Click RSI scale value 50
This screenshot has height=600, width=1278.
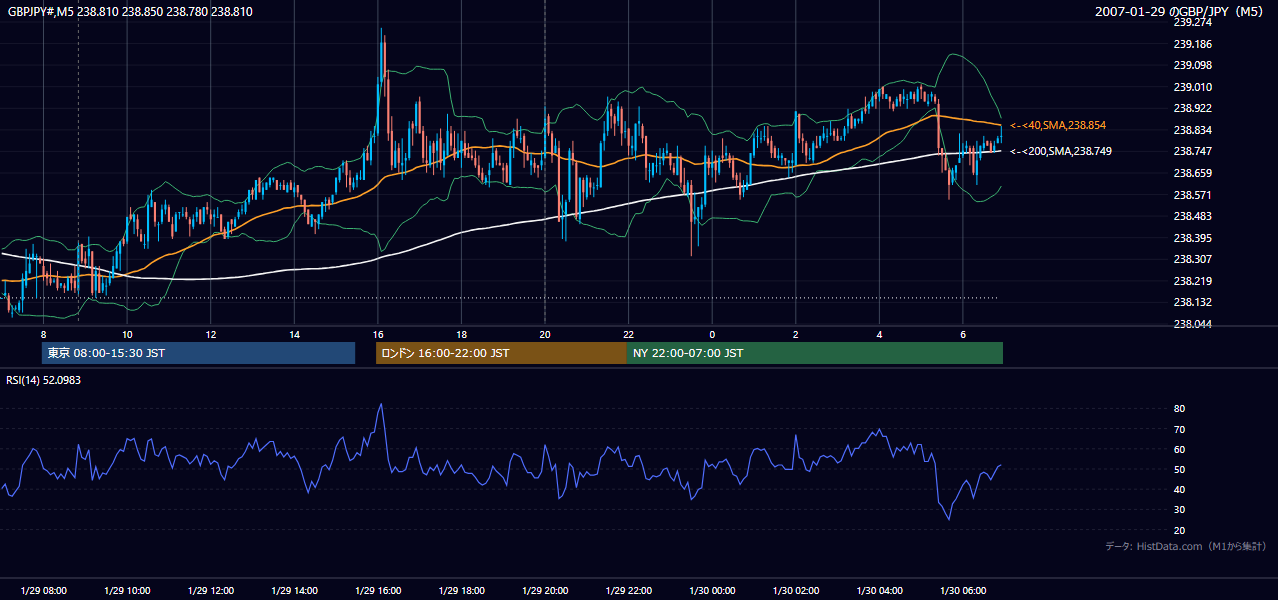click(x=1179, y=469)
